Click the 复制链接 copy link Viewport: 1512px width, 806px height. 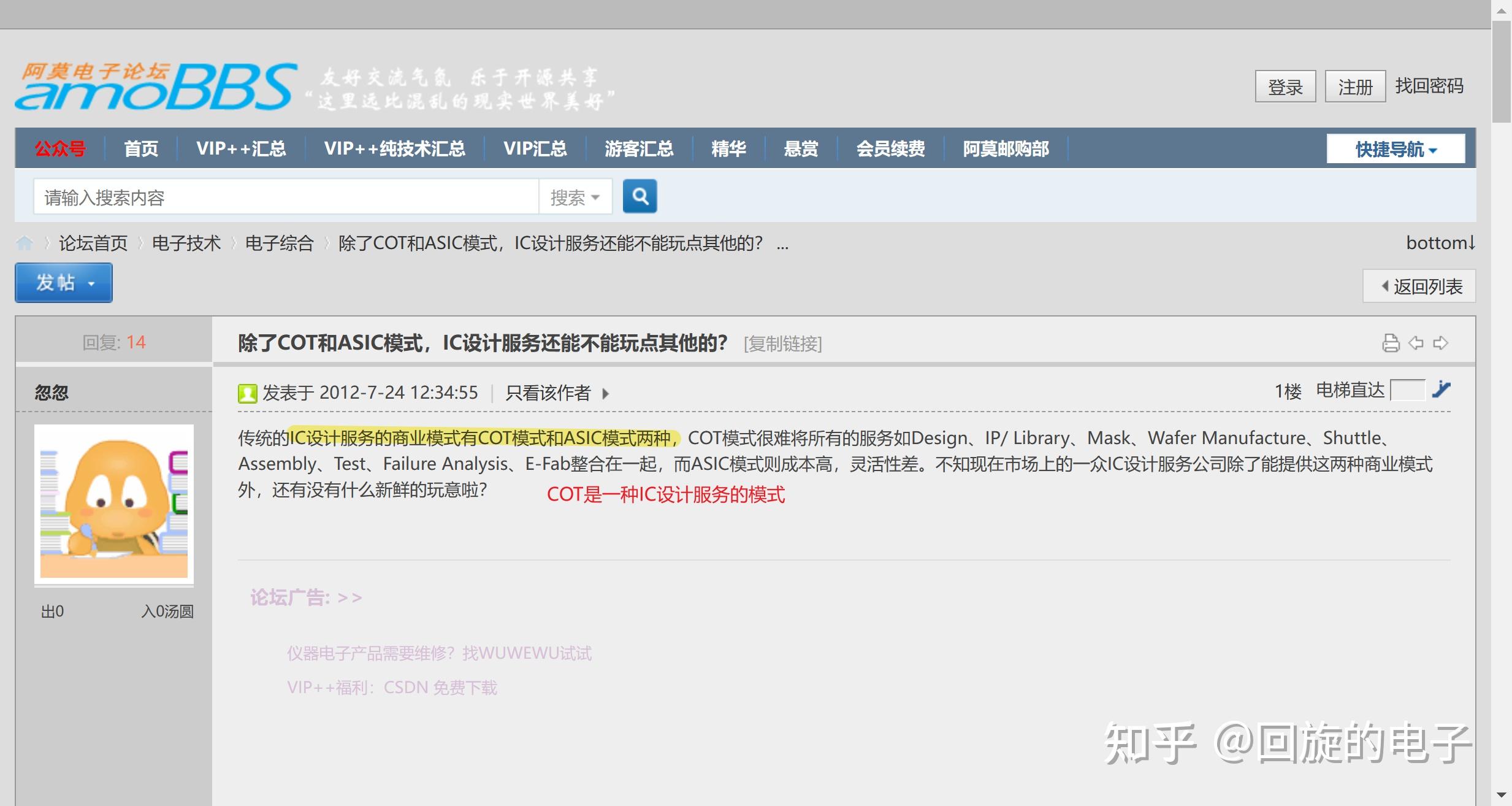click(783, 344)
